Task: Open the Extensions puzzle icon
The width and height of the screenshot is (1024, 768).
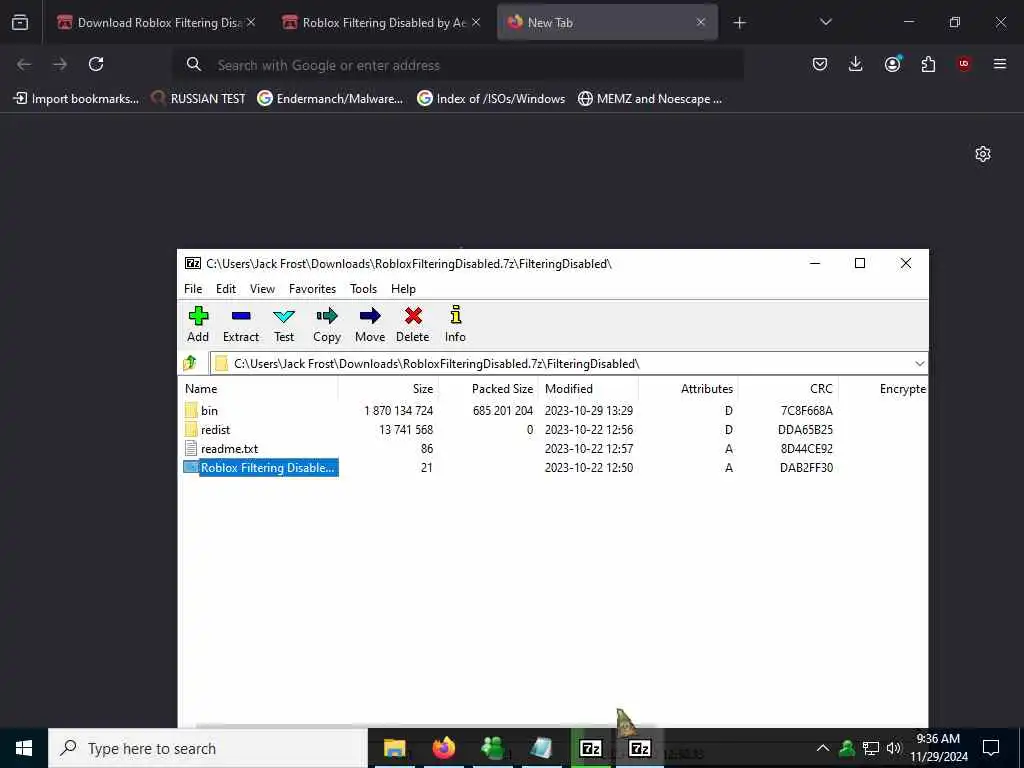Action: click(x=928, y=64)
